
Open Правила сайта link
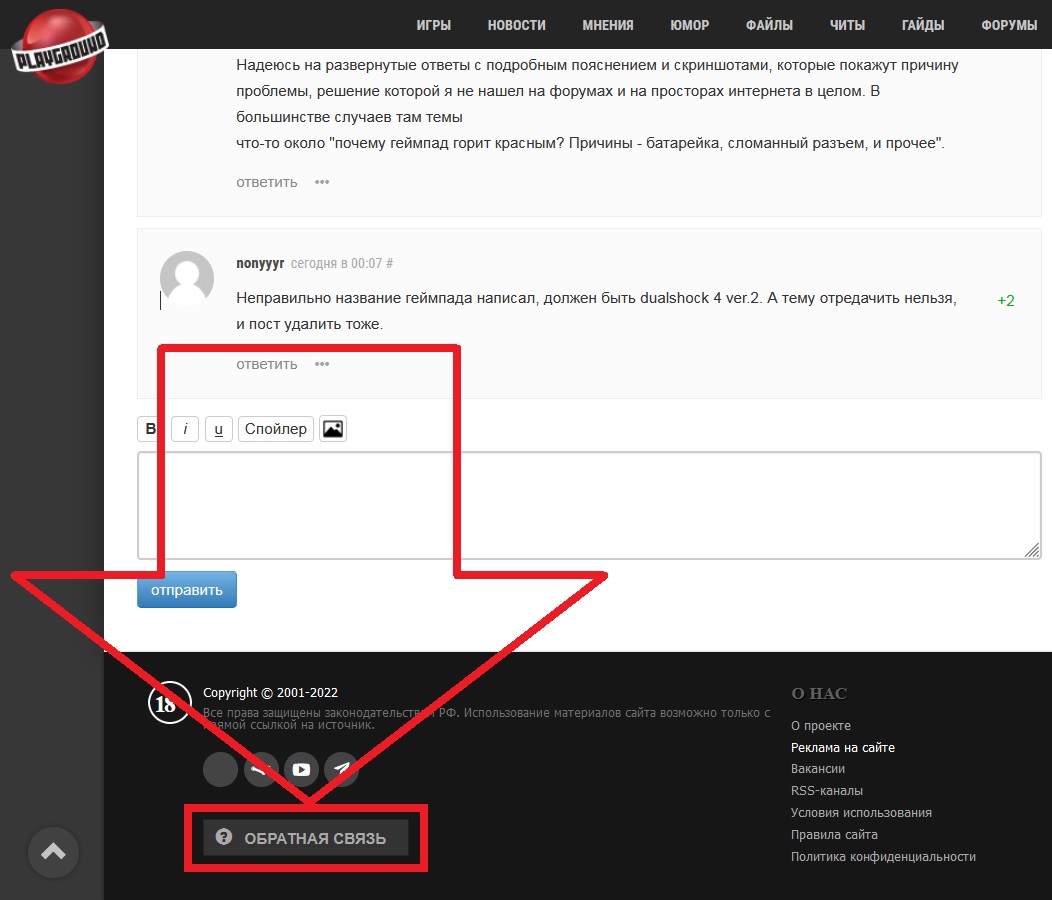tap(834, 835)
